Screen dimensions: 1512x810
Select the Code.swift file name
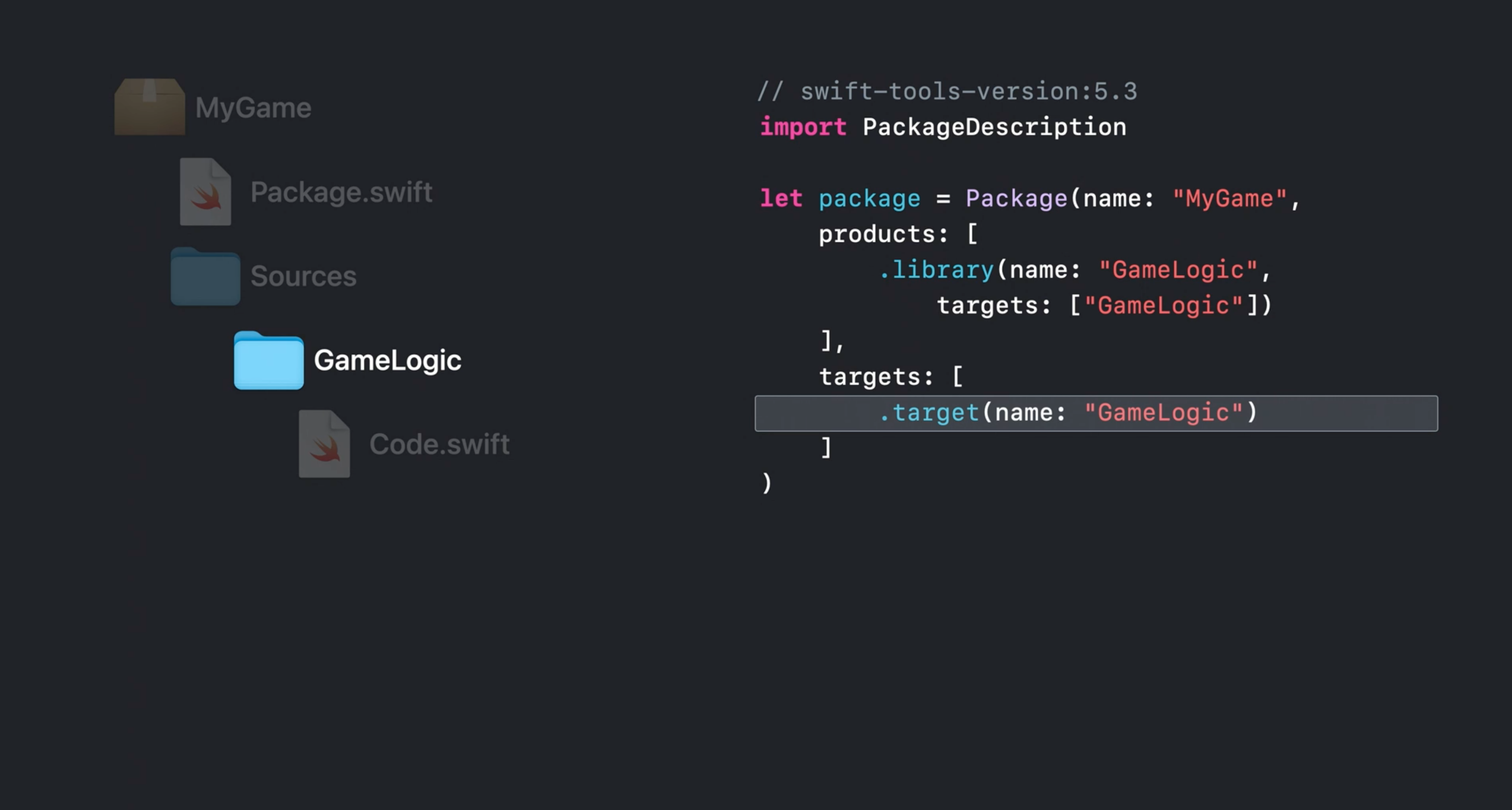pos(439,444)
